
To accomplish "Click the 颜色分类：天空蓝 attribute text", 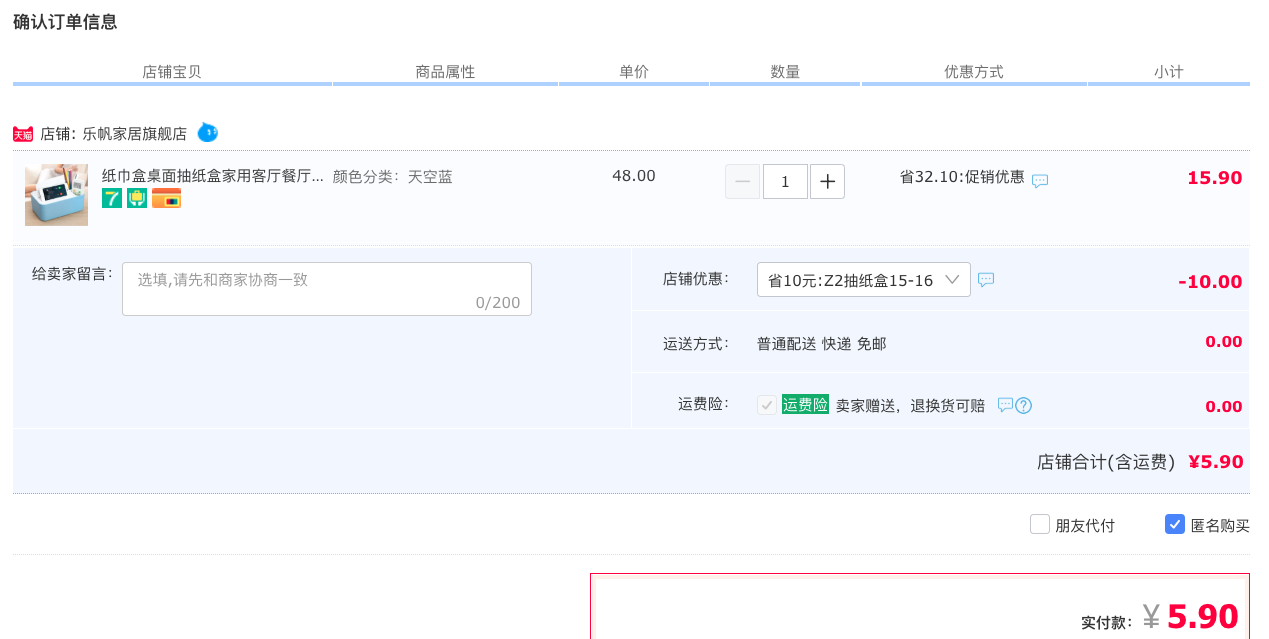I will pos(393,177).
